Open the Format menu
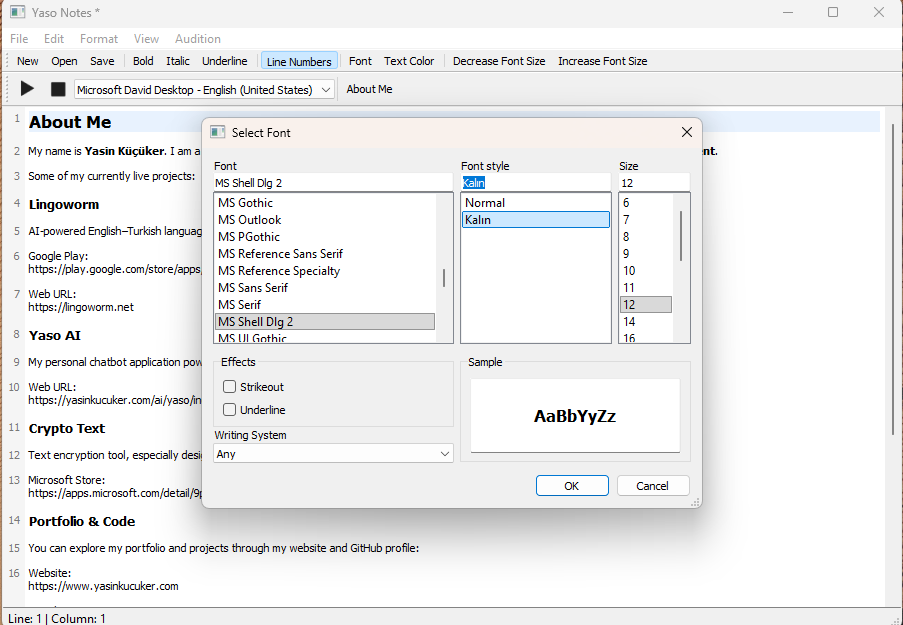Image resolution: width=903 pixels, height=625 pixels. [x=99, y=39]
